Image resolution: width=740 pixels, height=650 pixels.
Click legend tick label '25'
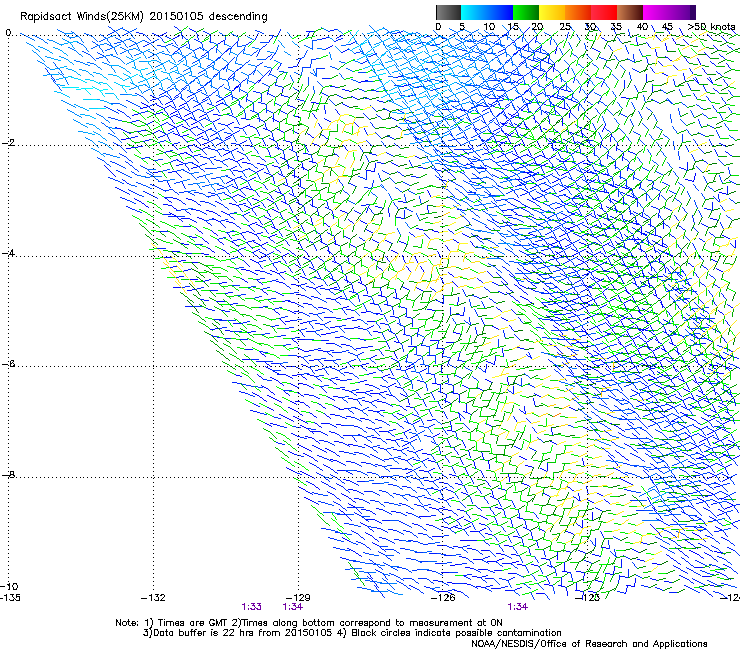pyautogui.click(x=565, y=27)
